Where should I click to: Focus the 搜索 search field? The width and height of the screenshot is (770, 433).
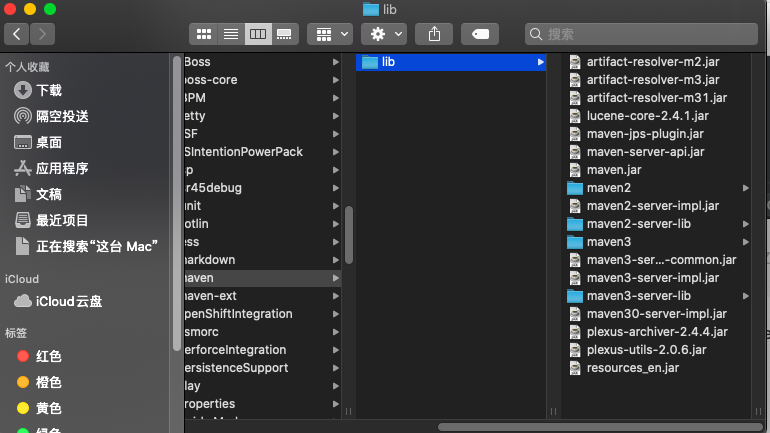[641, 34]
